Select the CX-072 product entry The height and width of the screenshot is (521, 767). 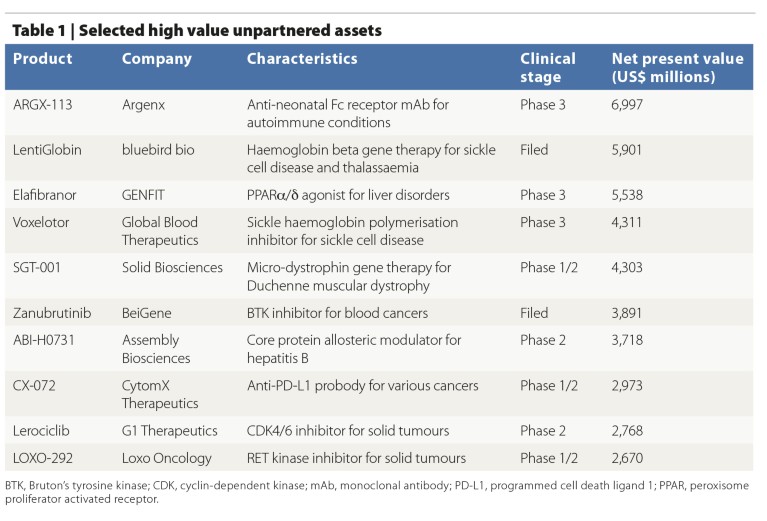point(36,386)
